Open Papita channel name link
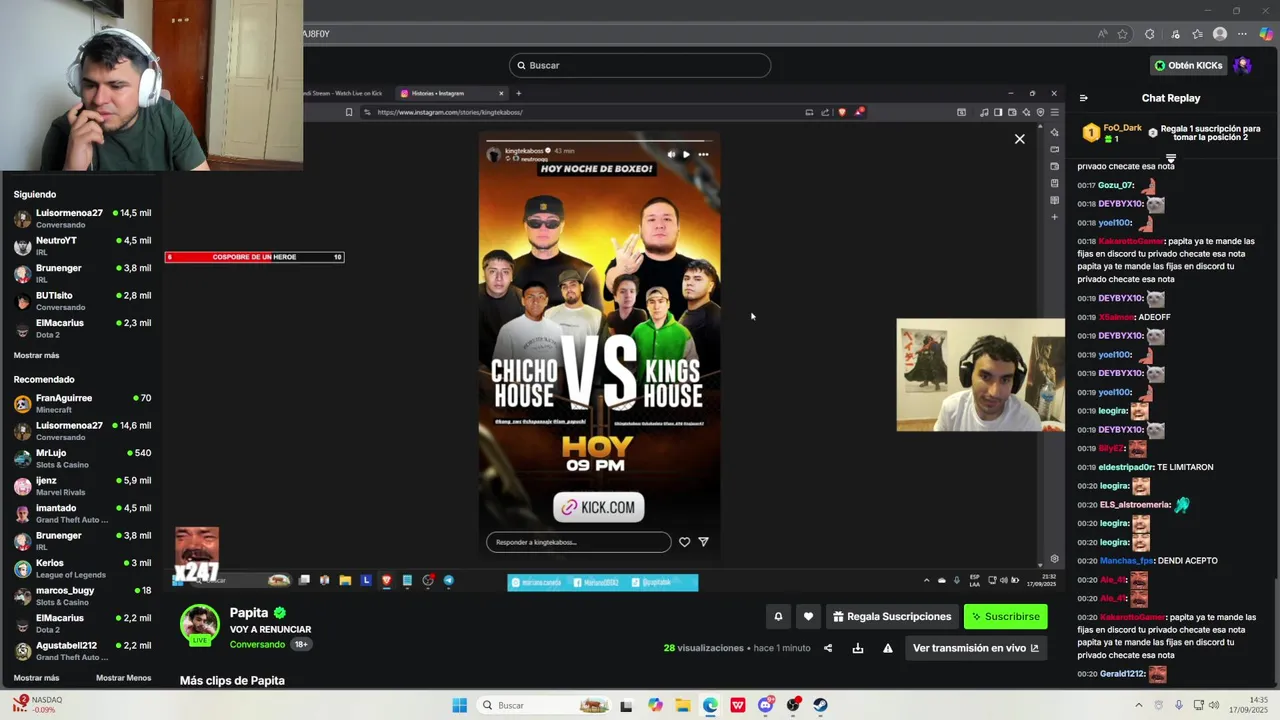Viewport: 1280px width, 720px height. 249,613
